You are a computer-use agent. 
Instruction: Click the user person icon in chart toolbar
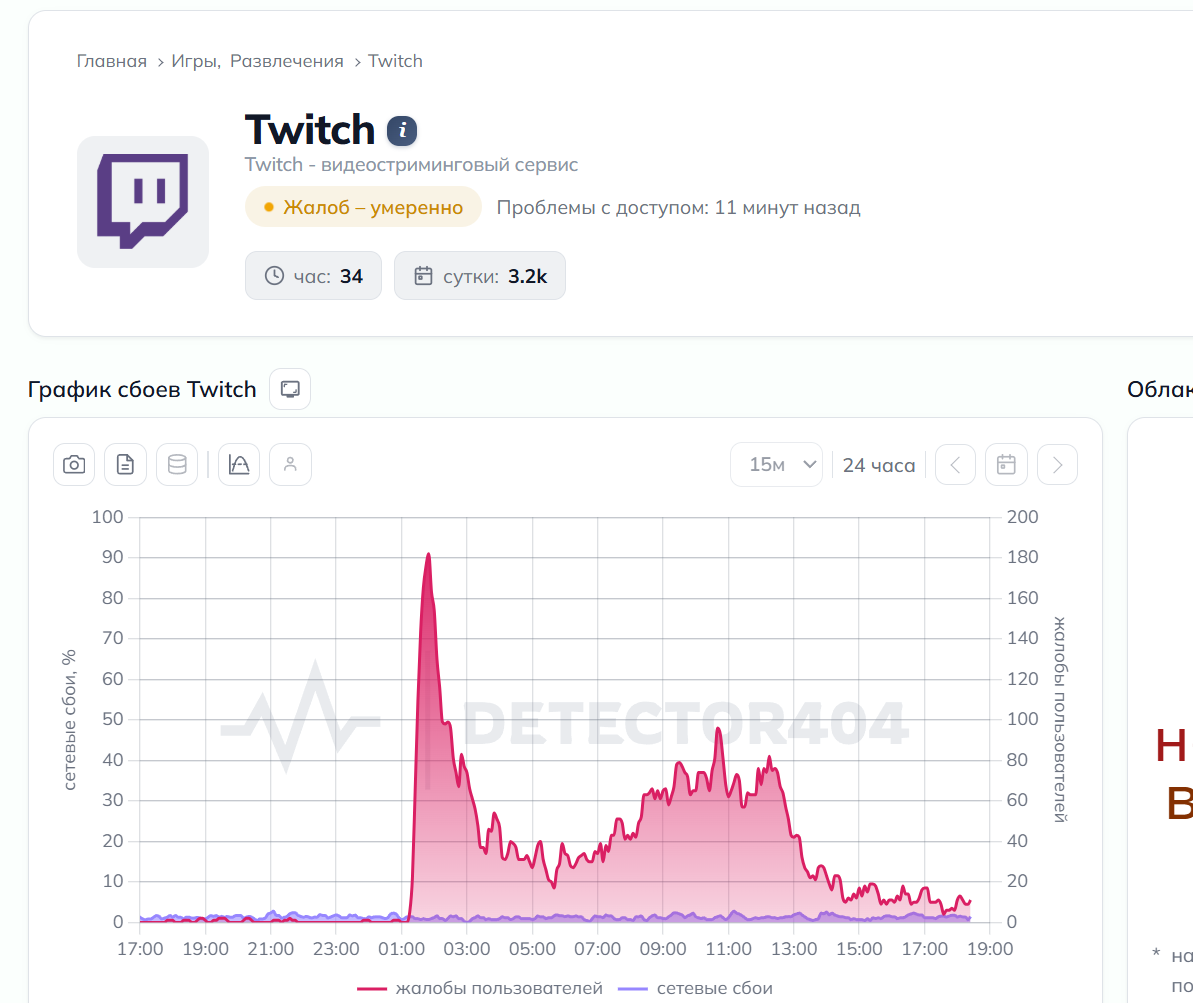(291, 464)
